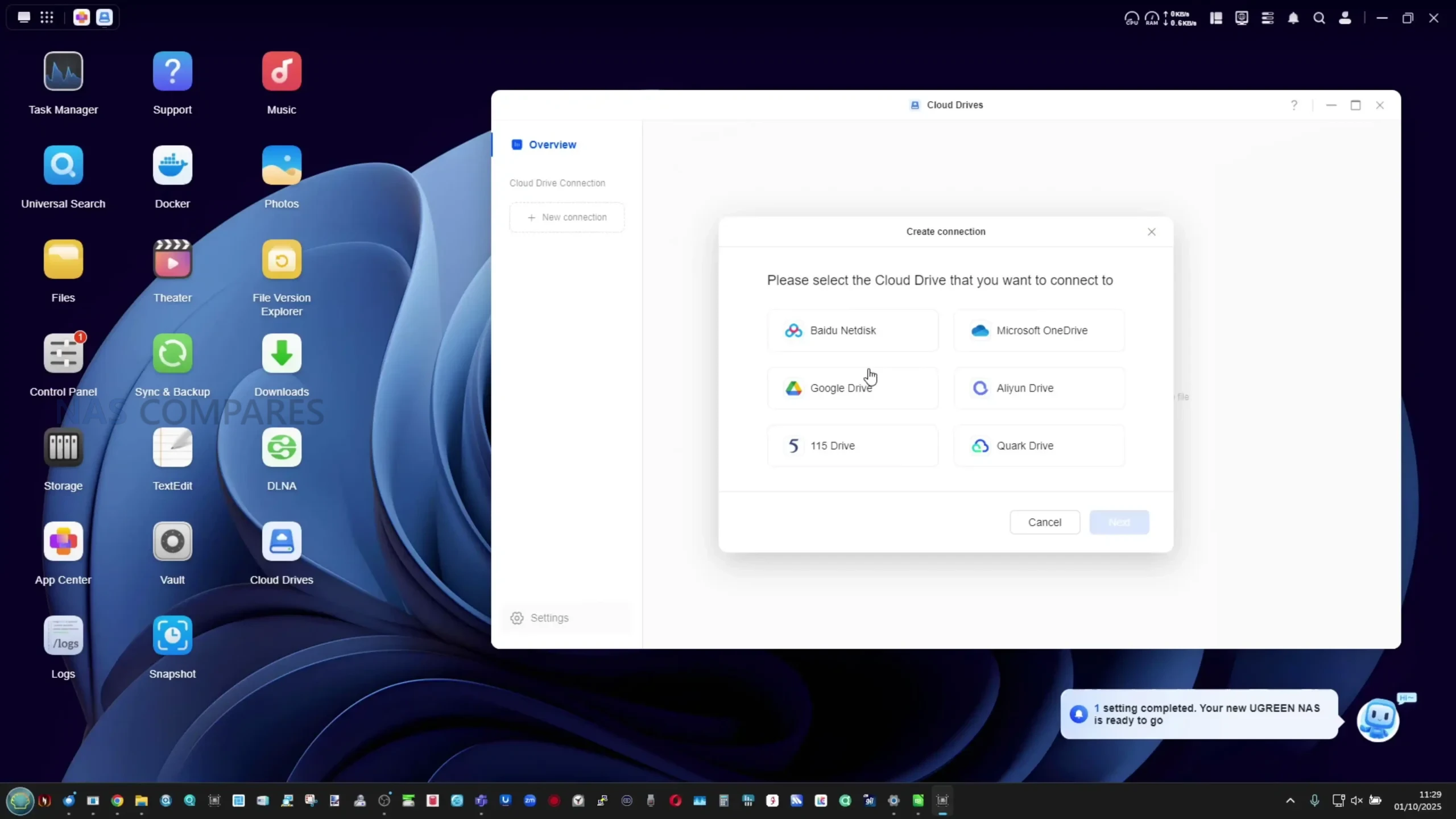Open the search icon in top bar
1456x819 pixels.
point(1319,18)
